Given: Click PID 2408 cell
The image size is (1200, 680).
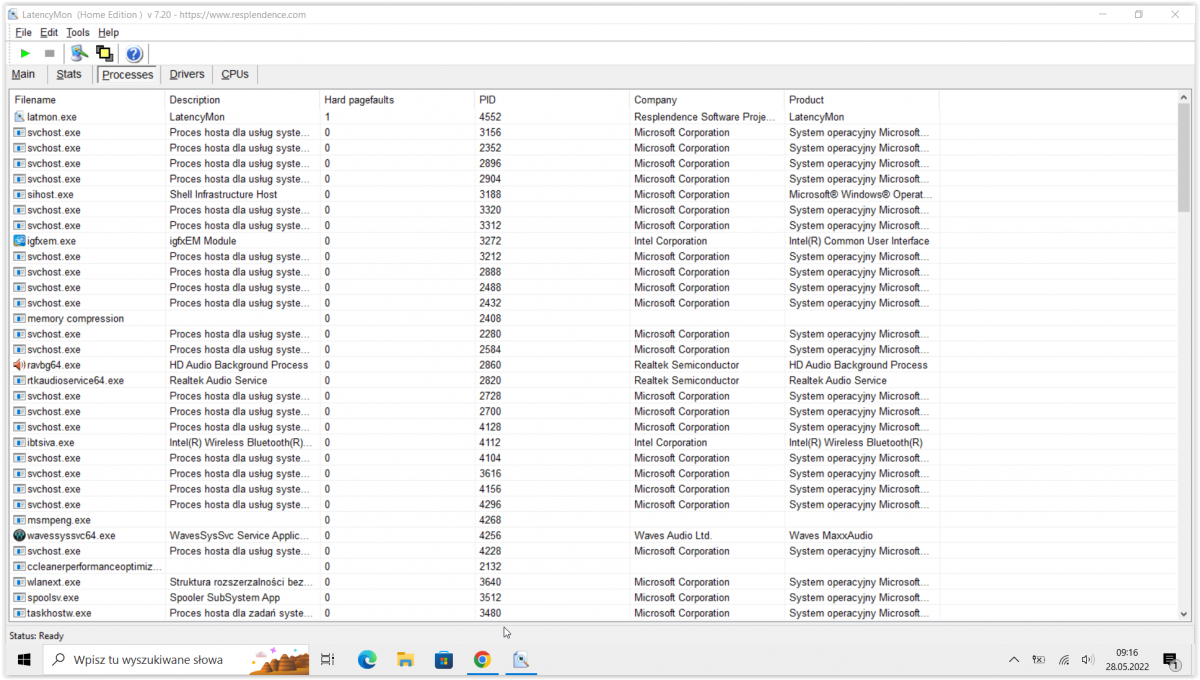Looking at the screenshot, I should coord(490,319).
